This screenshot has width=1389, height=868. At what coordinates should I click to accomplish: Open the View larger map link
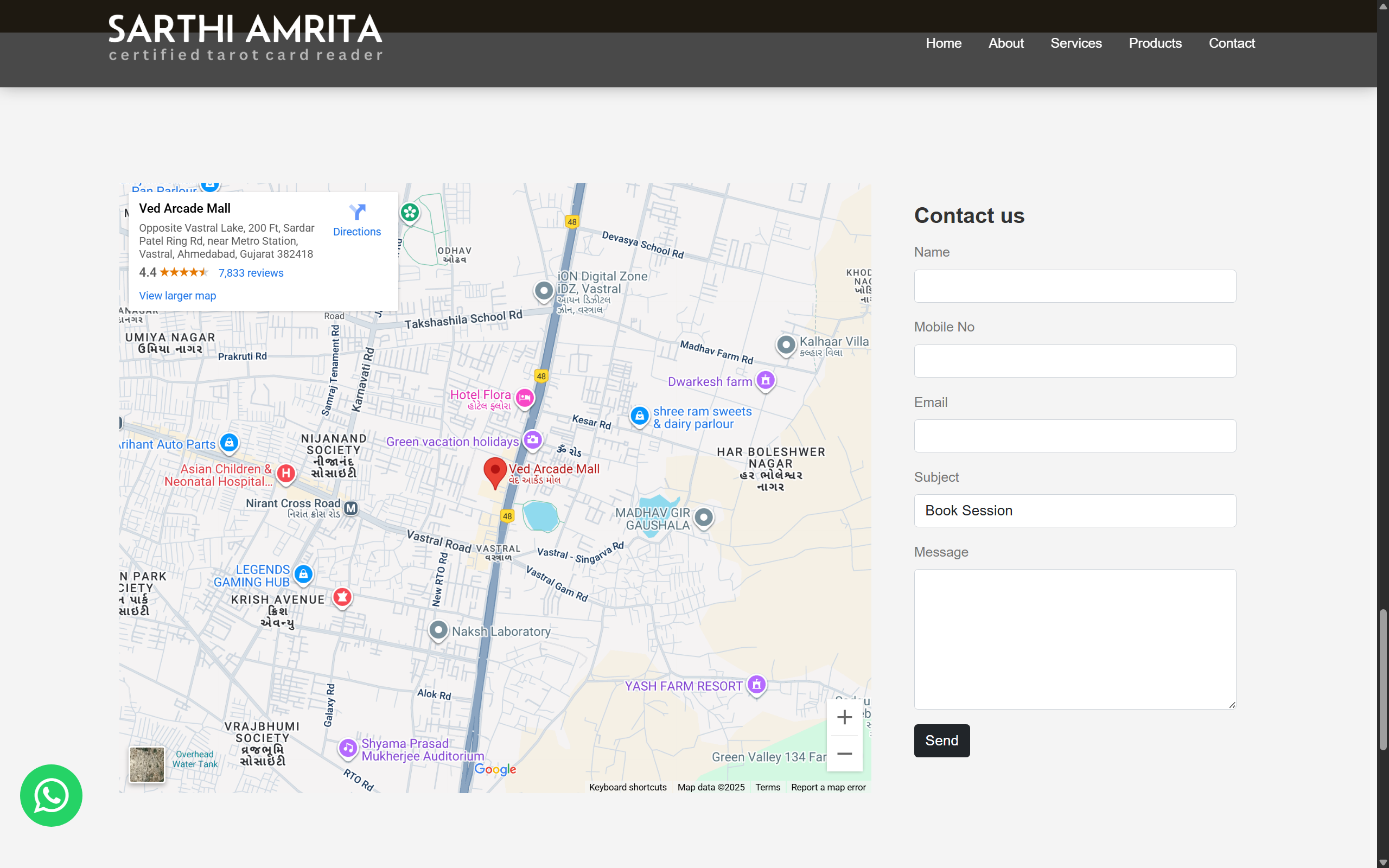pyautogui.click(x=177, y=296)
